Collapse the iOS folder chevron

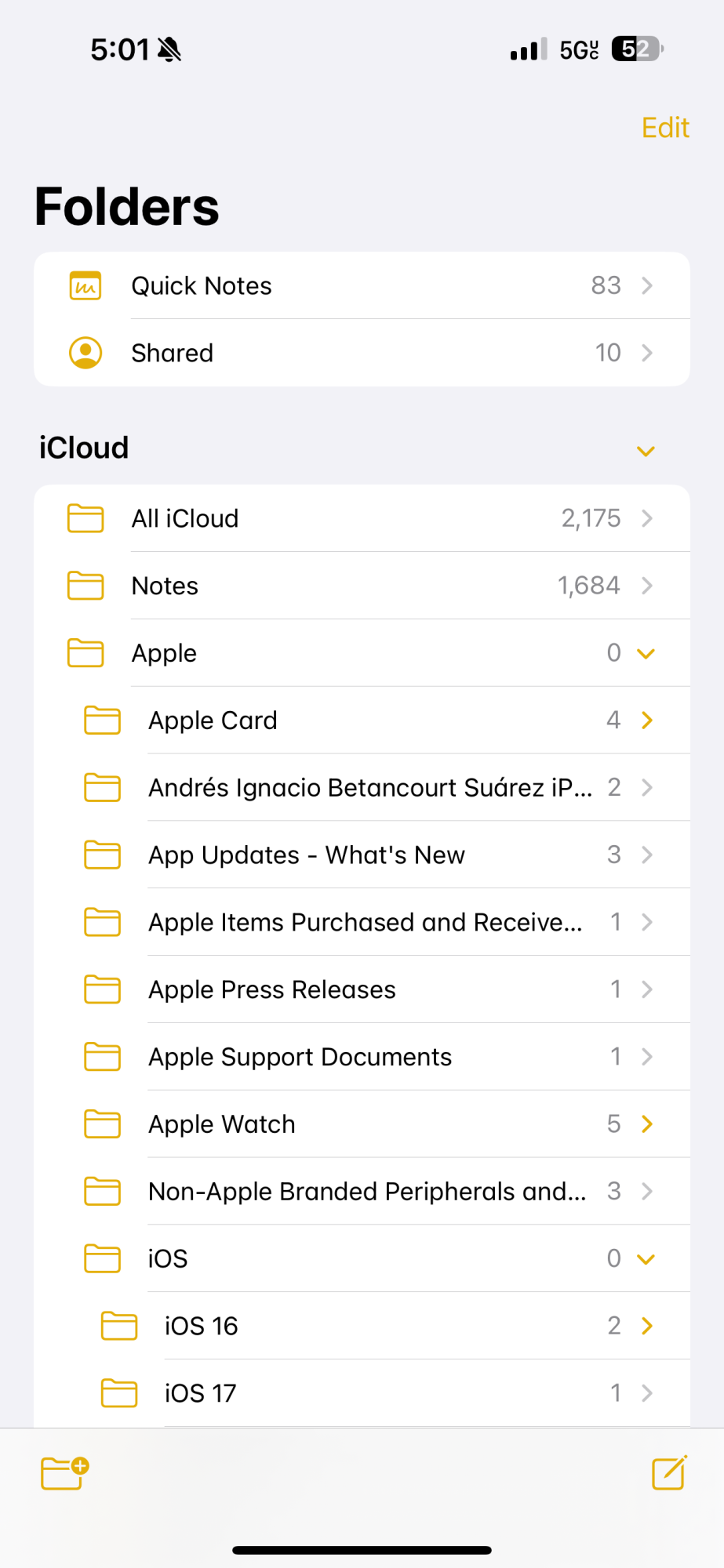click(x=646, y=1259)
